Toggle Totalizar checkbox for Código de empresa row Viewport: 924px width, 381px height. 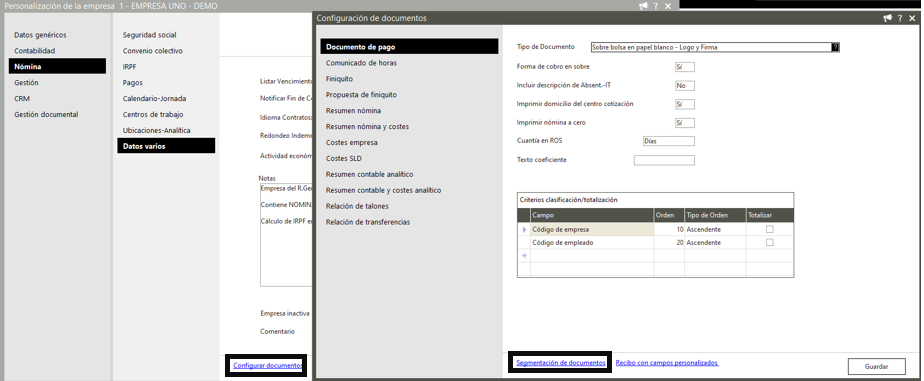click(x=770, y=229)
